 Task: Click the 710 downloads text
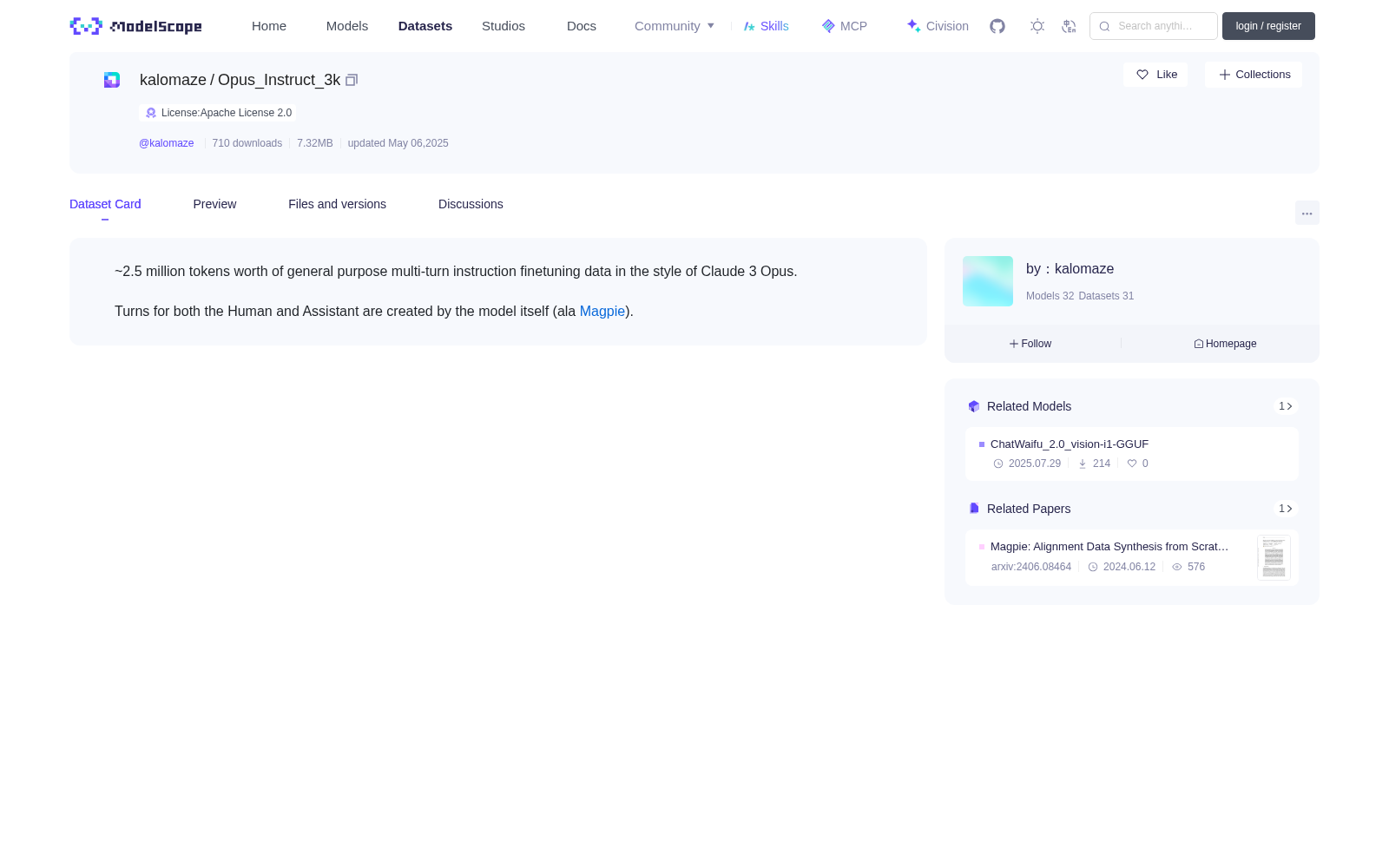pyautogui.click(x=247, y=143)
